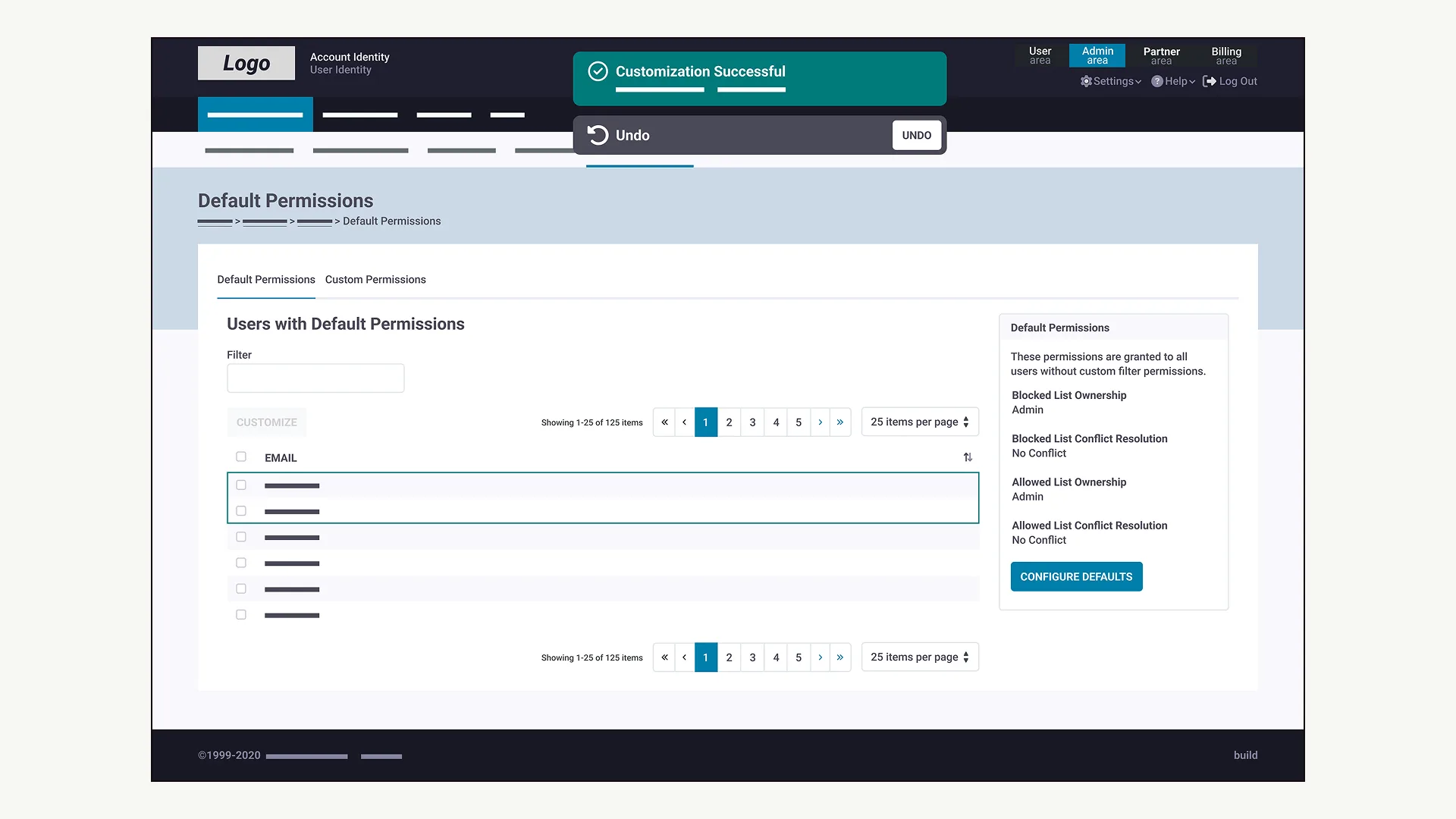Screen dimensions: 1456x819
Task: Open the top 25 items per page selector
Action: point(920,422)
